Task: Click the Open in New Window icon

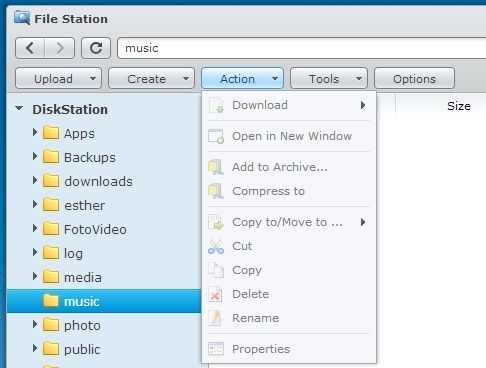Action: tap(216, 136)
